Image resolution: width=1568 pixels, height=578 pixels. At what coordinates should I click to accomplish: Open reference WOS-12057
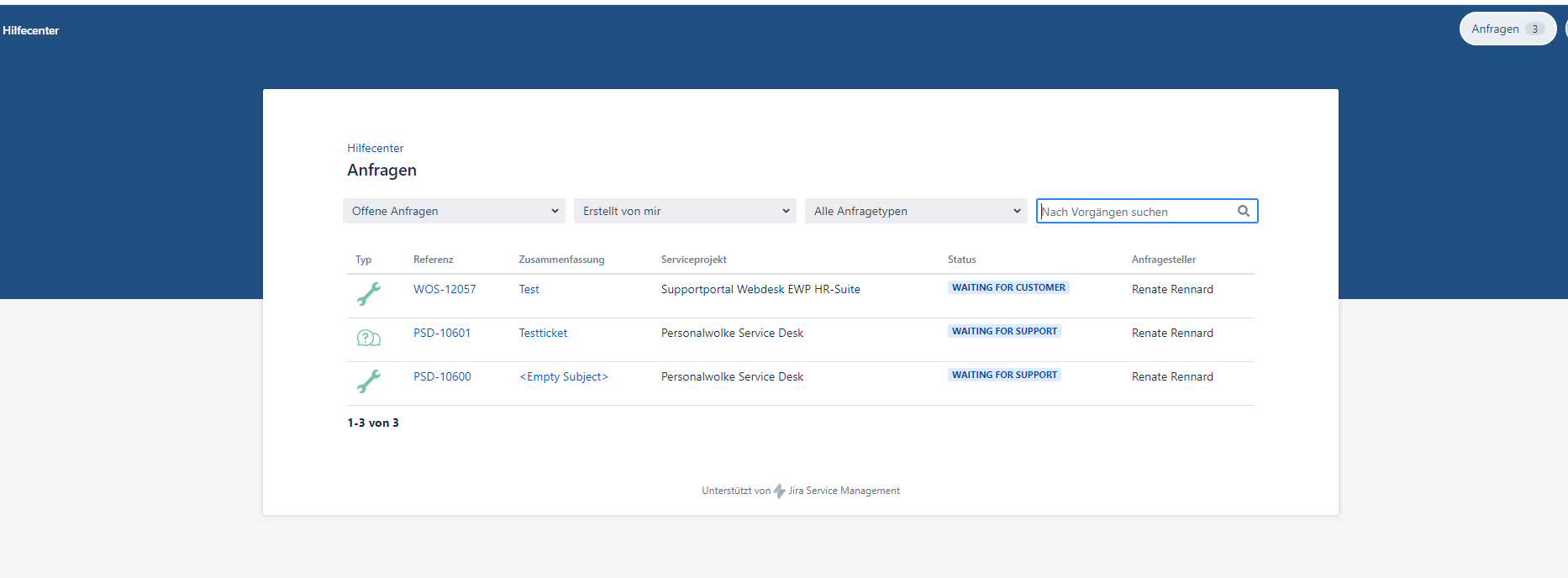point(445,289)
